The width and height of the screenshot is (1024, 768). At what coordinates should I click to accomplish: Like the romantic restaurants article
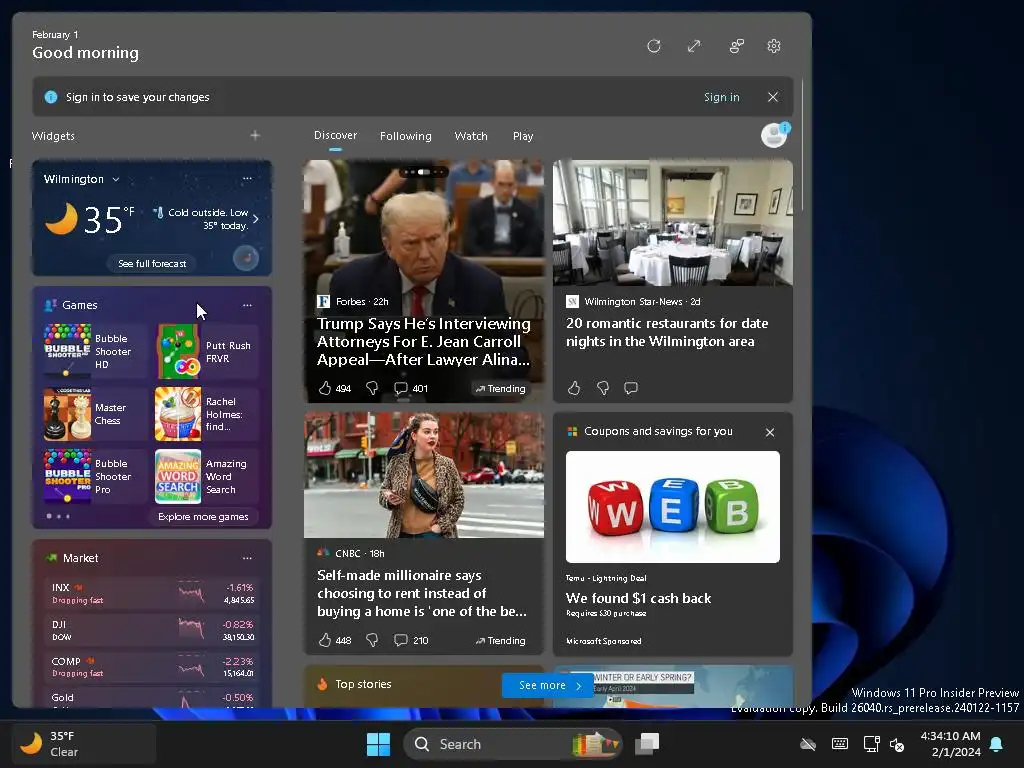[573, 388]
